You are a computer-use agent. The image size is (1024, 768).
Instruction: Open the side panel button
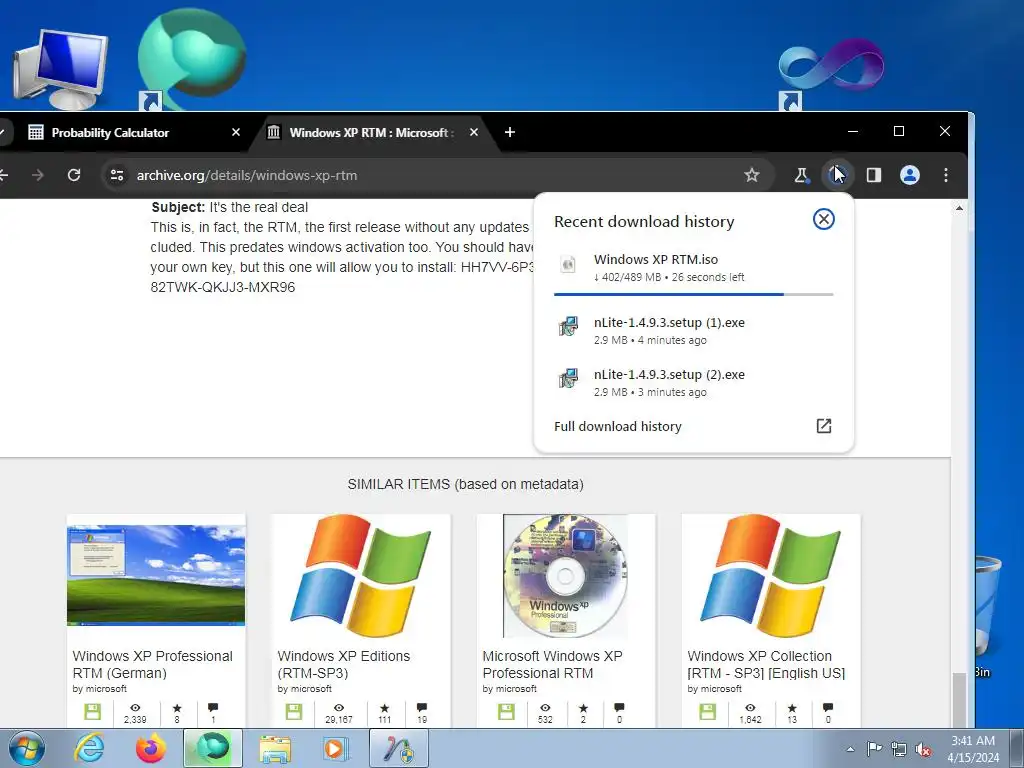click(874, 175)
